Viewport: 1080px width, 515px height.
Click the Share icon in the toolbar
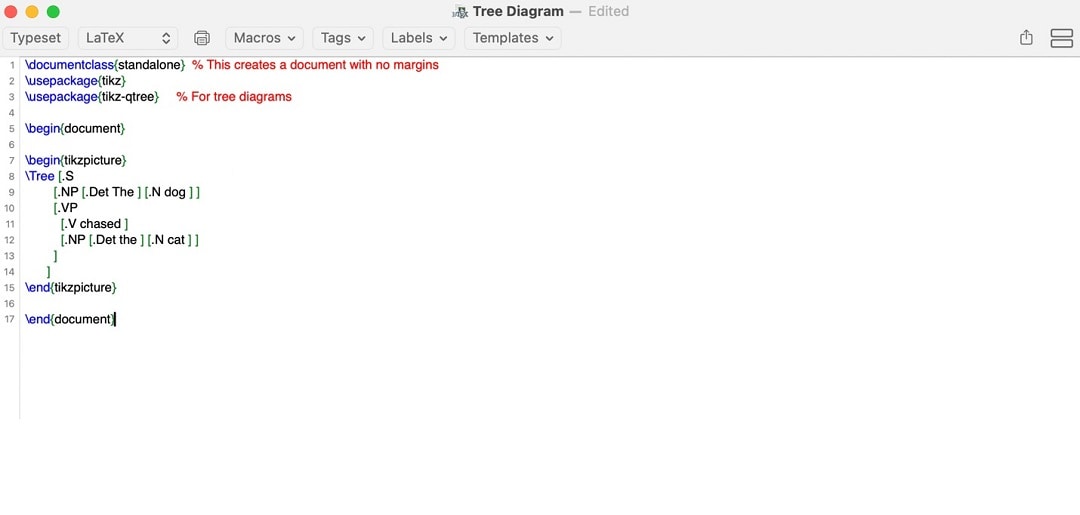coord(1026,38)
